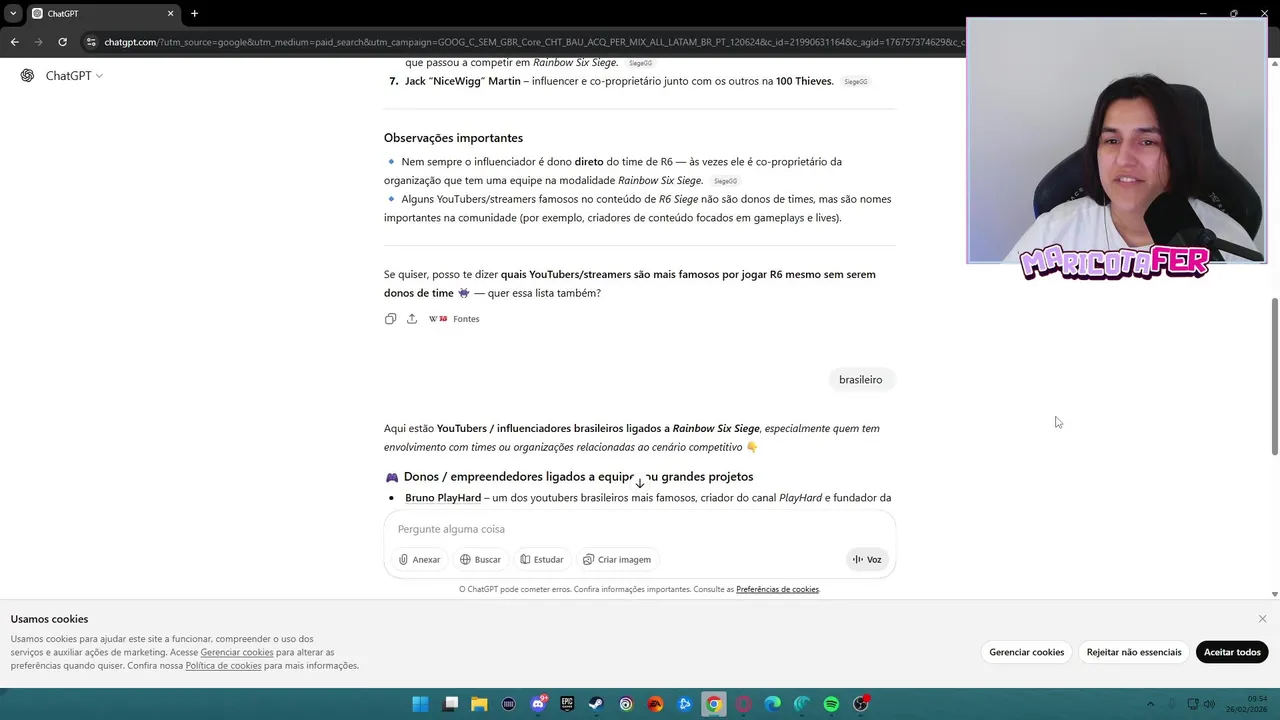This screenshot has width=1280, height=720.
Task: Accept all cookies with Aceitar todos
Action: (1232, 652)
